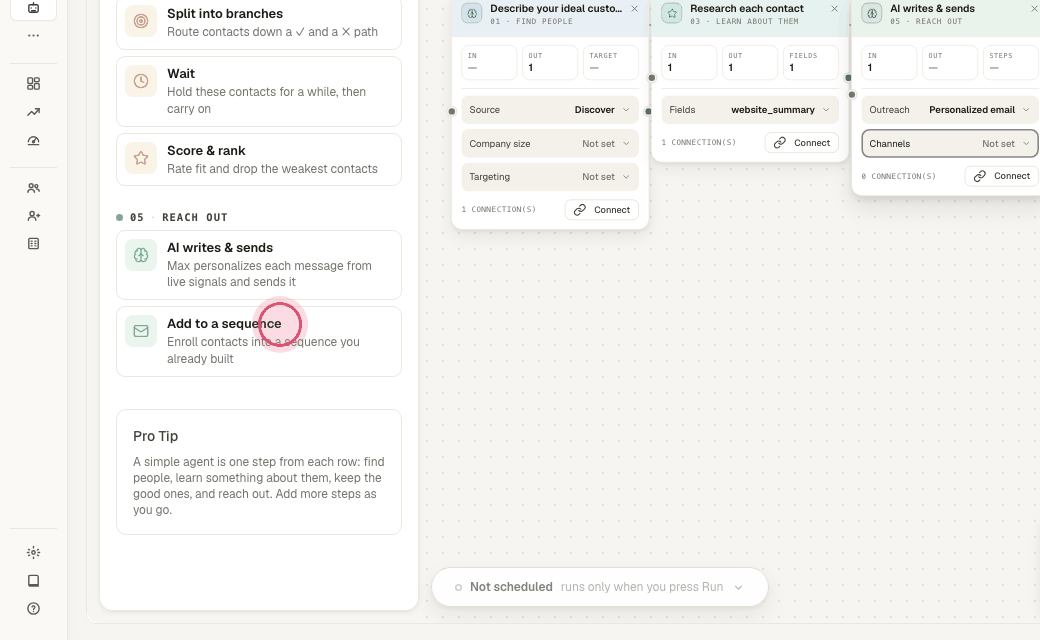Viewport: 1040px width, 640px height.
Task: Click the TARGET stat box in first node
Action: click(611, 62)
